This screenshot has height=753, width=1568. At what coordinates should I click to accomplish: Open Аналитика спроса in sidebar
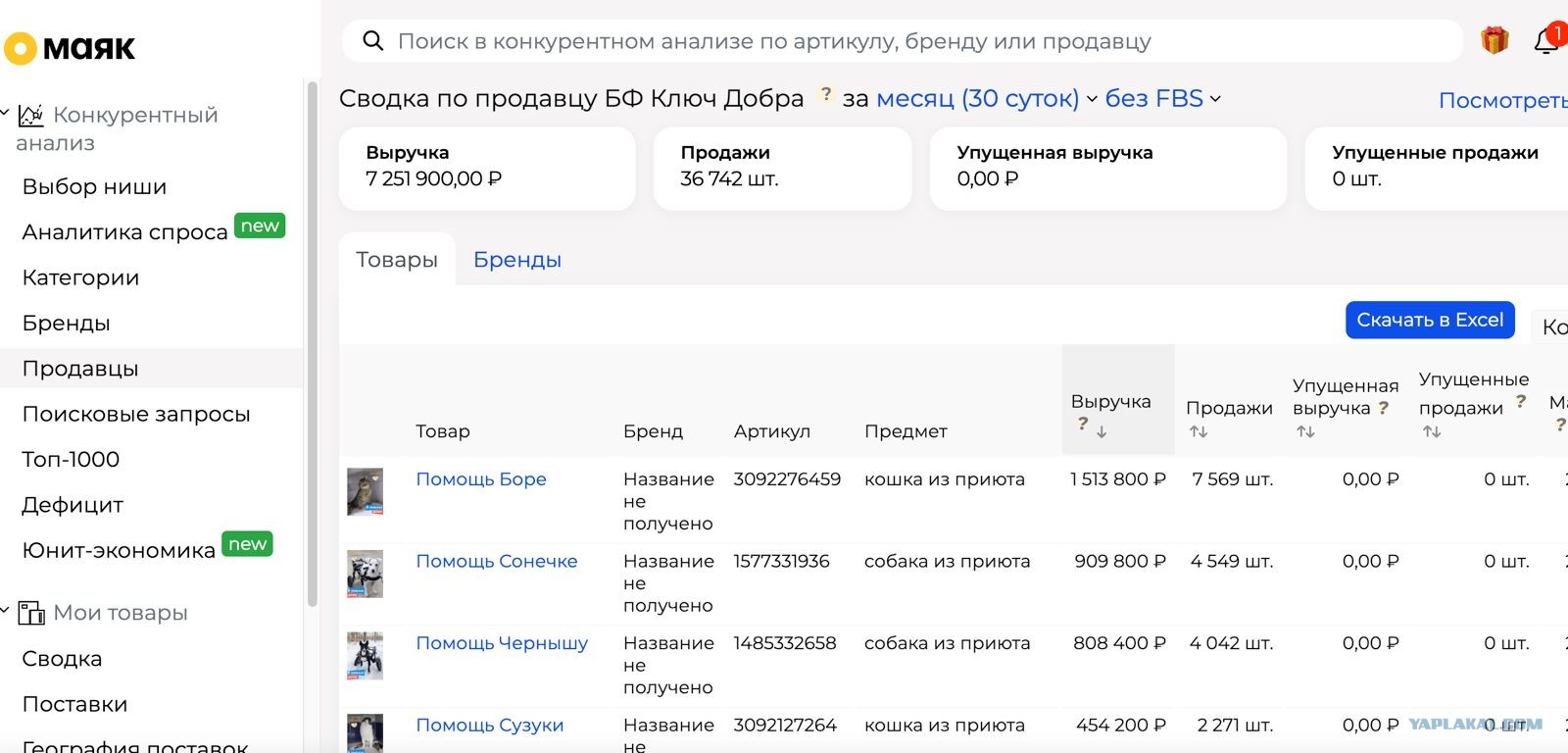pyautogui.click(x=124, y=232)
